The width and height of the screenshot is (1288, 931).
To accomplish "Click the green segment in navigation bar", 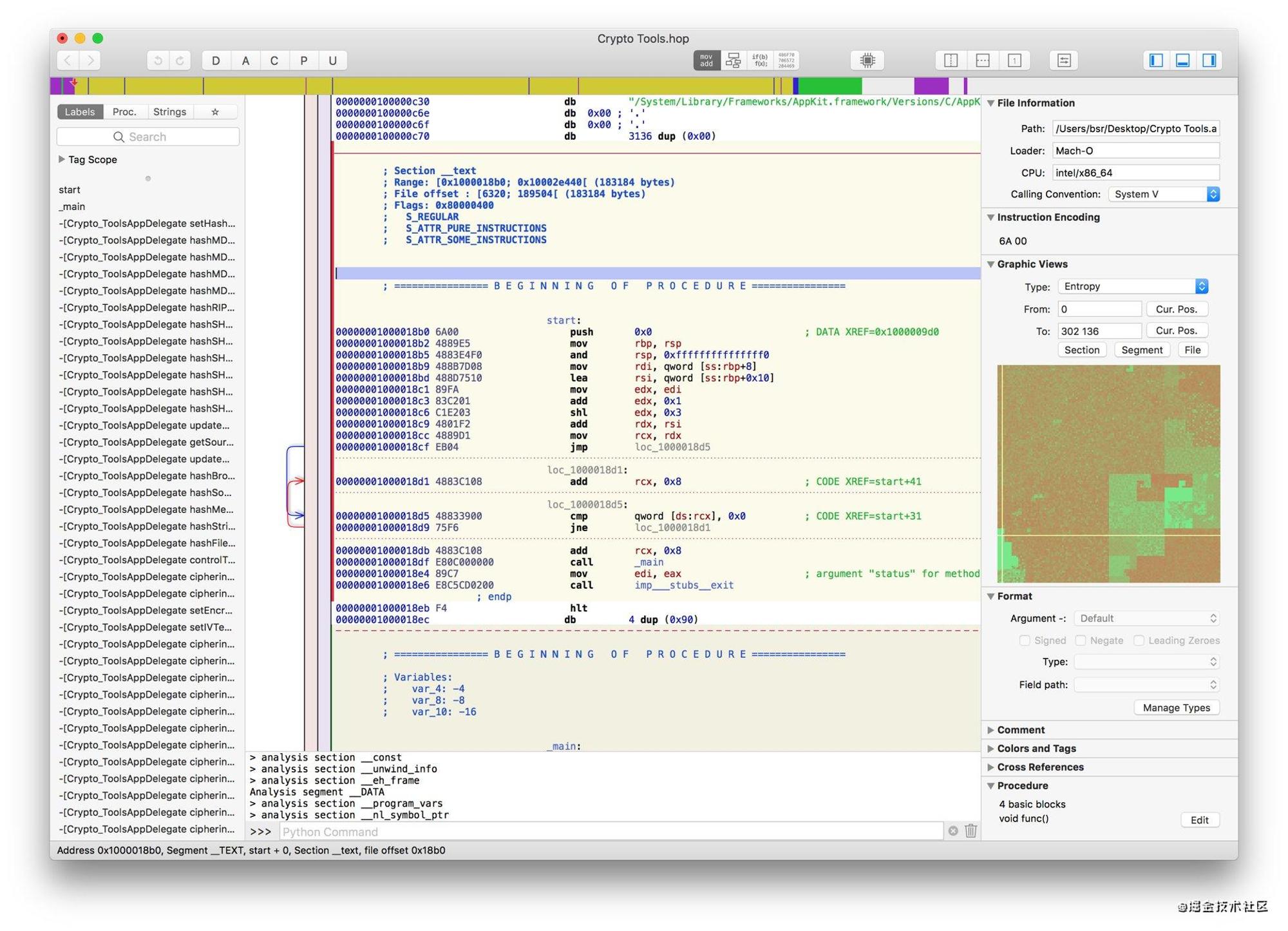I will (831, 86).
